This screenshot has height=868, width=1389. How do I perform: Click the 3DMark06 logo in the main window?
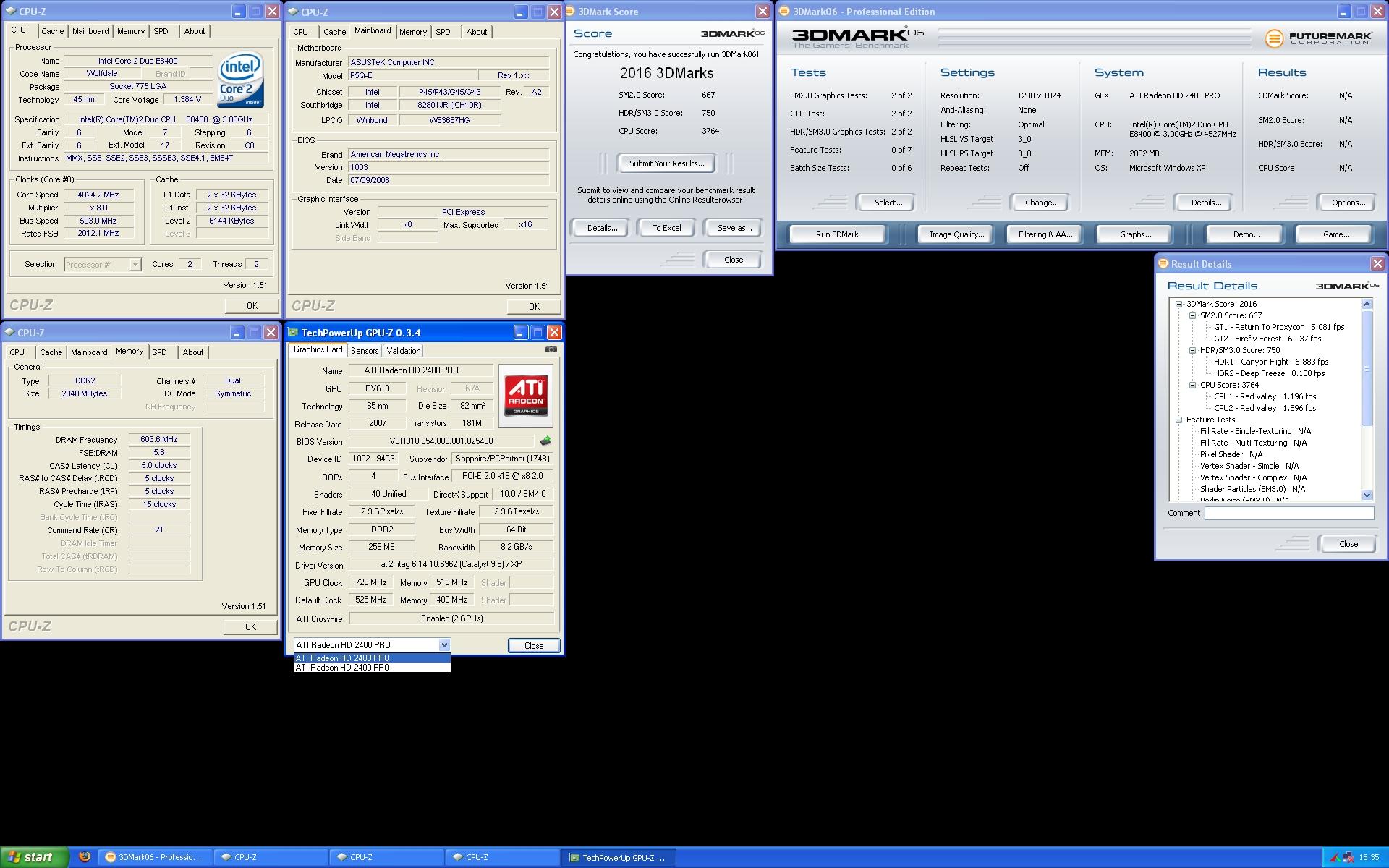(858, 37)
